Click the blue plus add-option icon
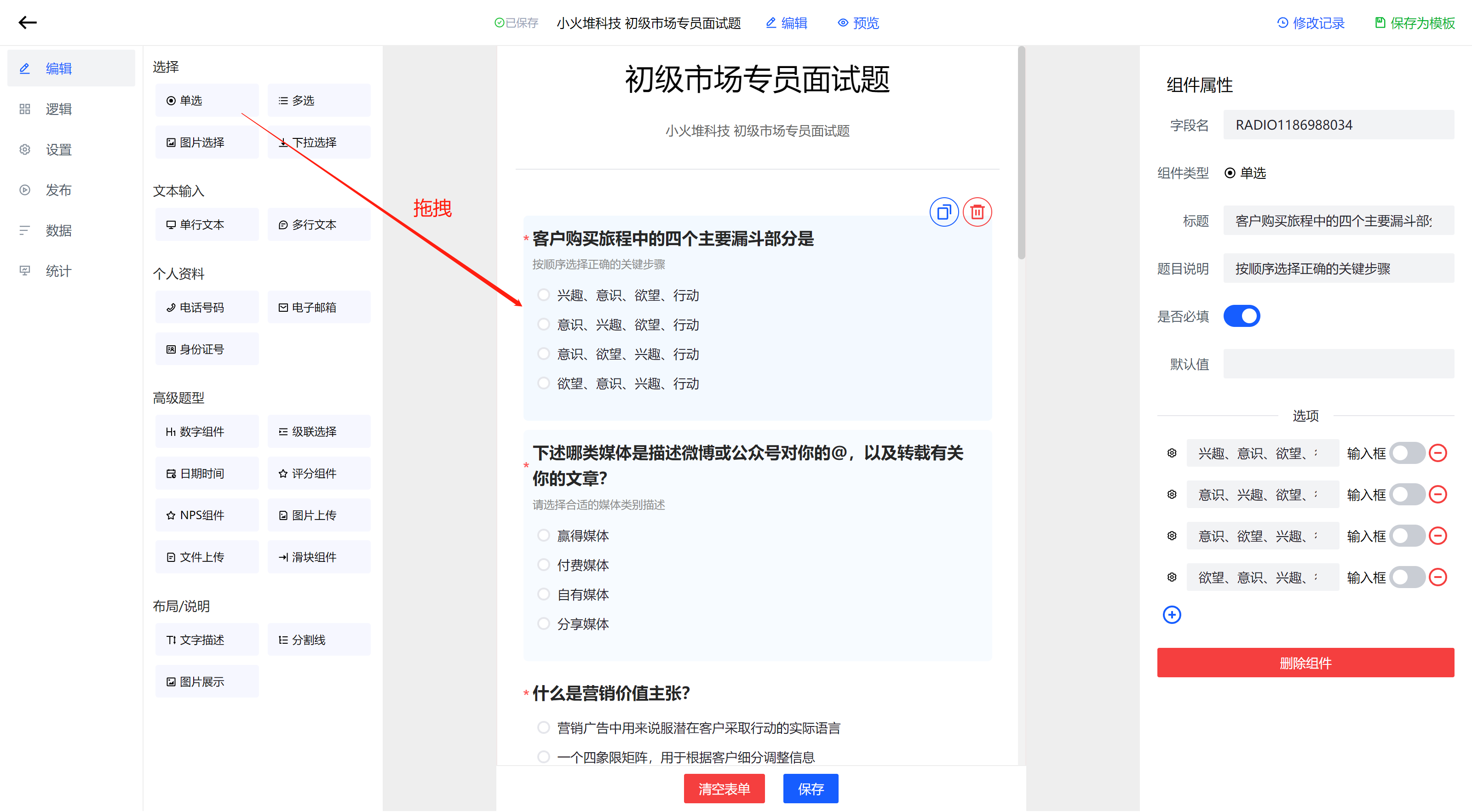This screenshot has height=812, width=1472. [x=1172, y=614]
